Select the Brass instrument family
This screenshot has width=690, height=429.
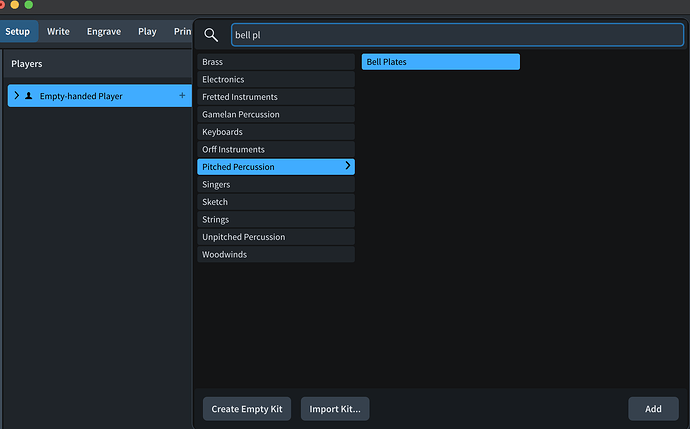[276, 62]
